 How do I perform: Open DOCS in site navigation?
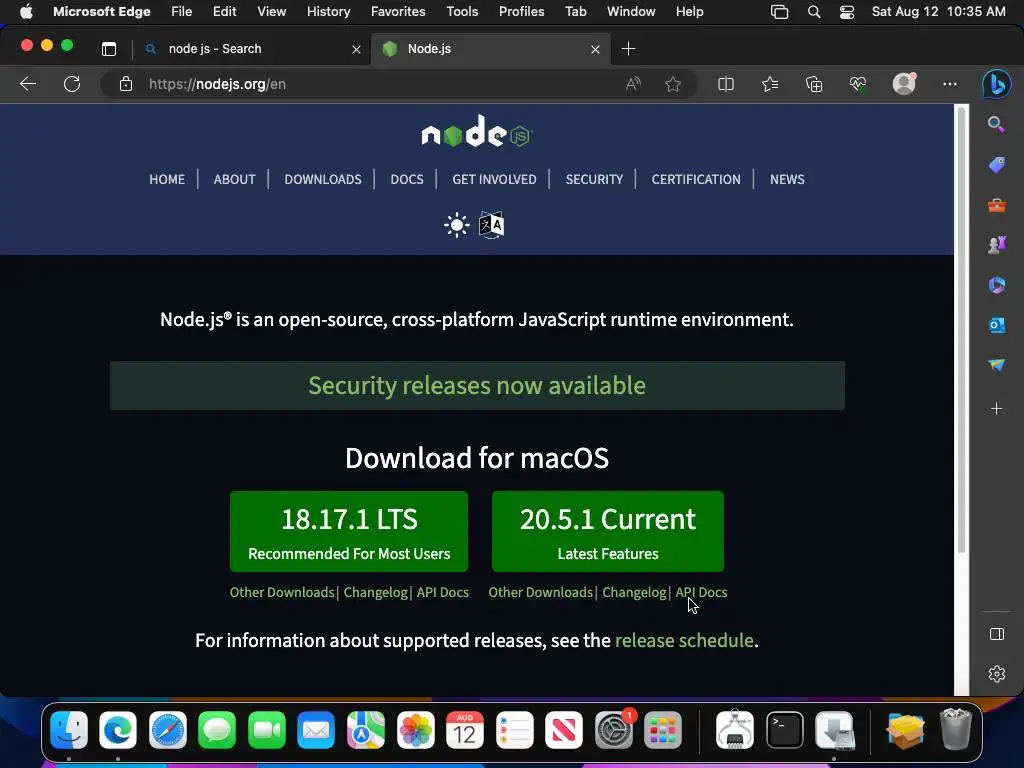[407, 179]
